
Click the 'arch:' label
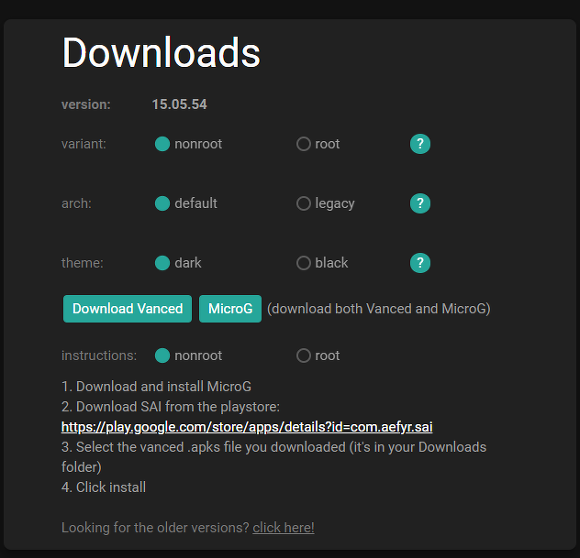click(x=76, y=203)
